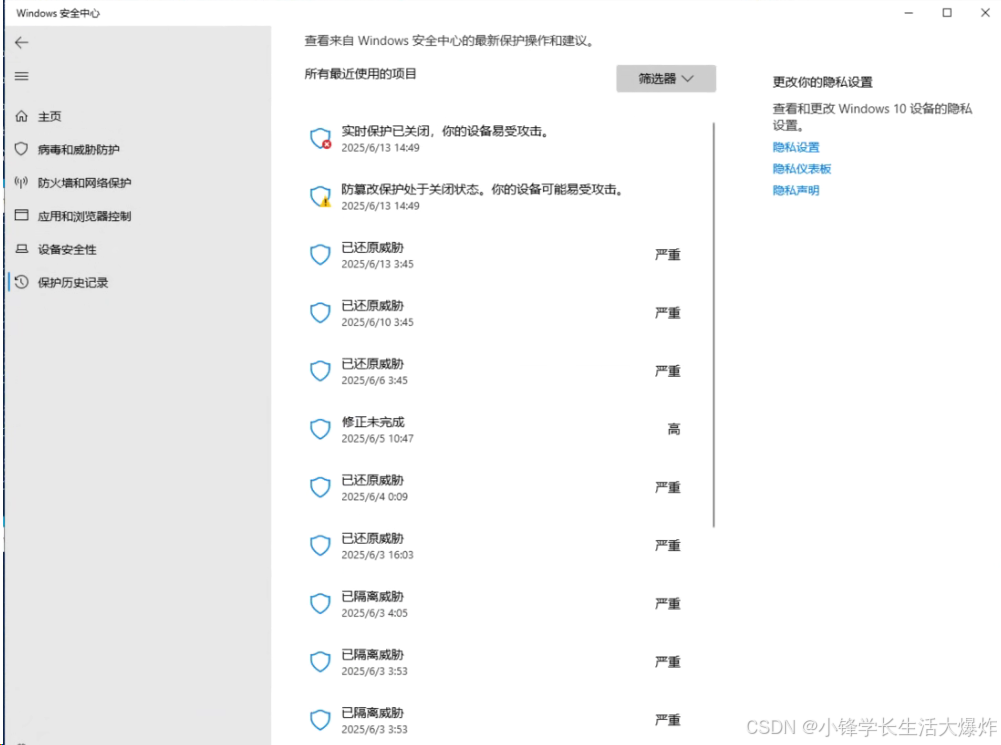Click shield icon of 修正未完成 entry
Screen dimensions: 1001x745
pos(320,429)
